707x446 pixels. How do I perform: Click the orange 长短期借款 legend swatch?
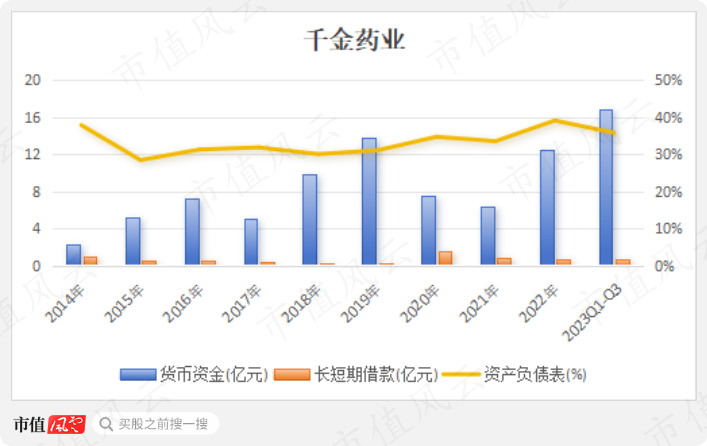coord(292,375)
